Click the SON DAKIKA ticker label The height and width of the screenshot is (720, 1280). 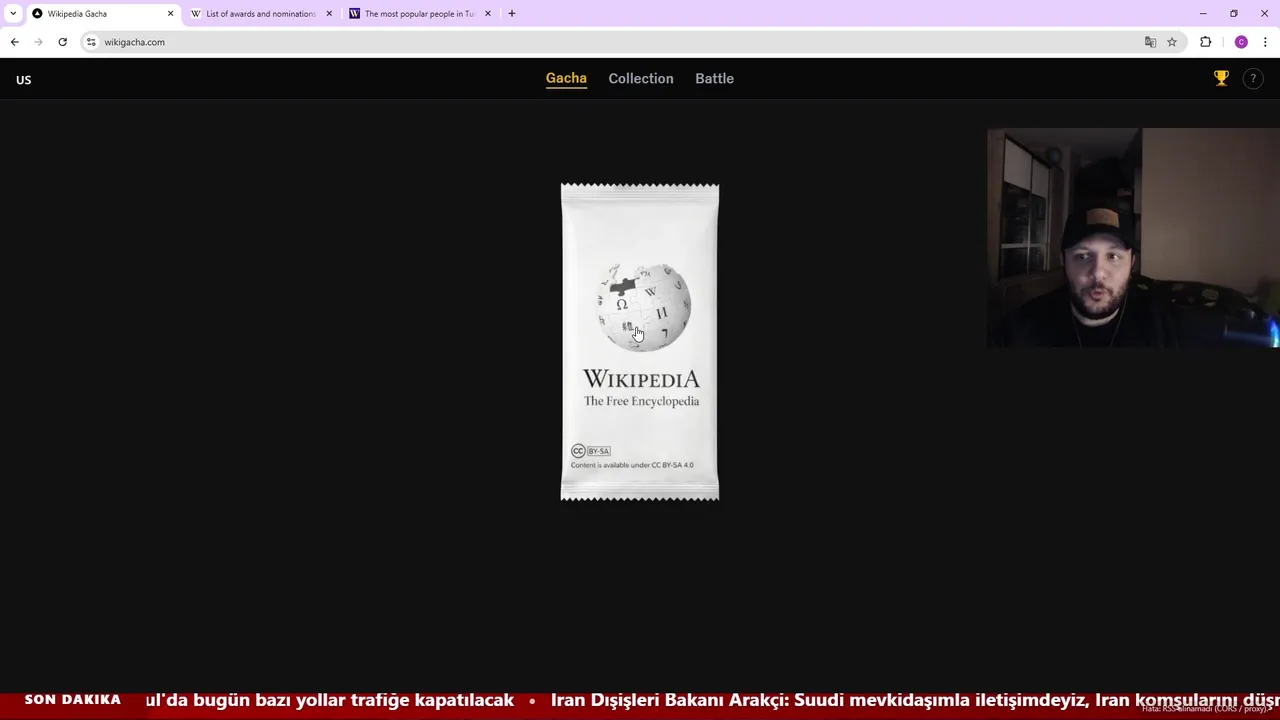tap(72, 700)
